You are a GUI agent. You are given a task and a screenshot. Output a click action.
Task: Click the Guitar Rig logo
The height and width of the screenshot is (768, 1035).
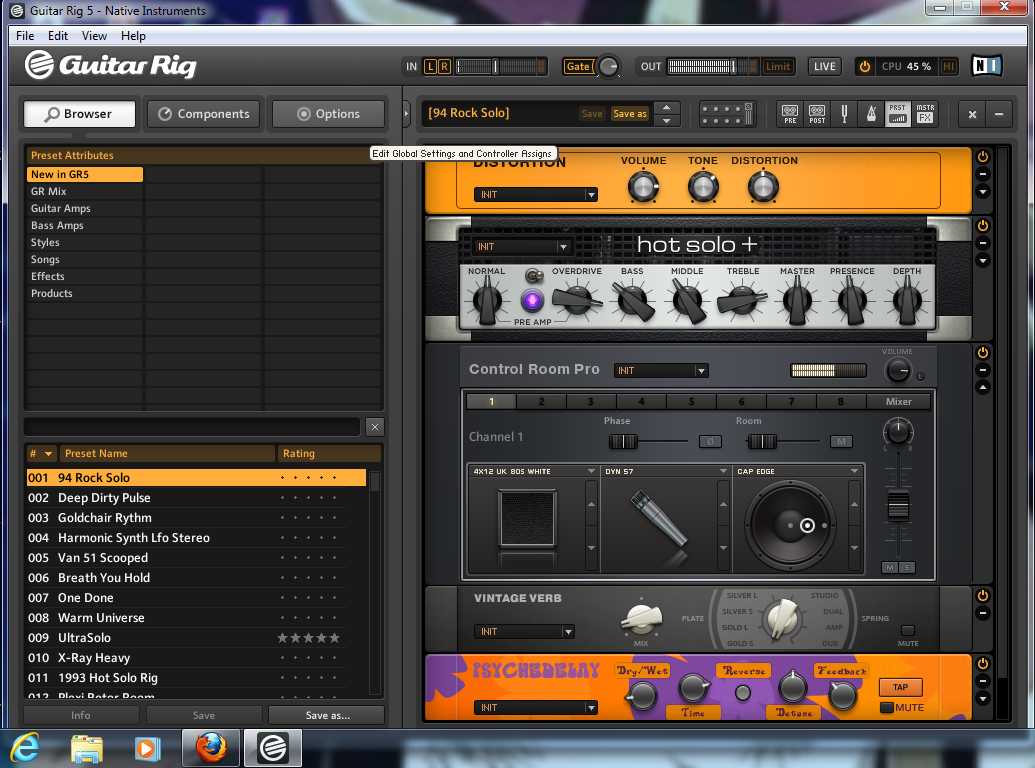[111, 65]
